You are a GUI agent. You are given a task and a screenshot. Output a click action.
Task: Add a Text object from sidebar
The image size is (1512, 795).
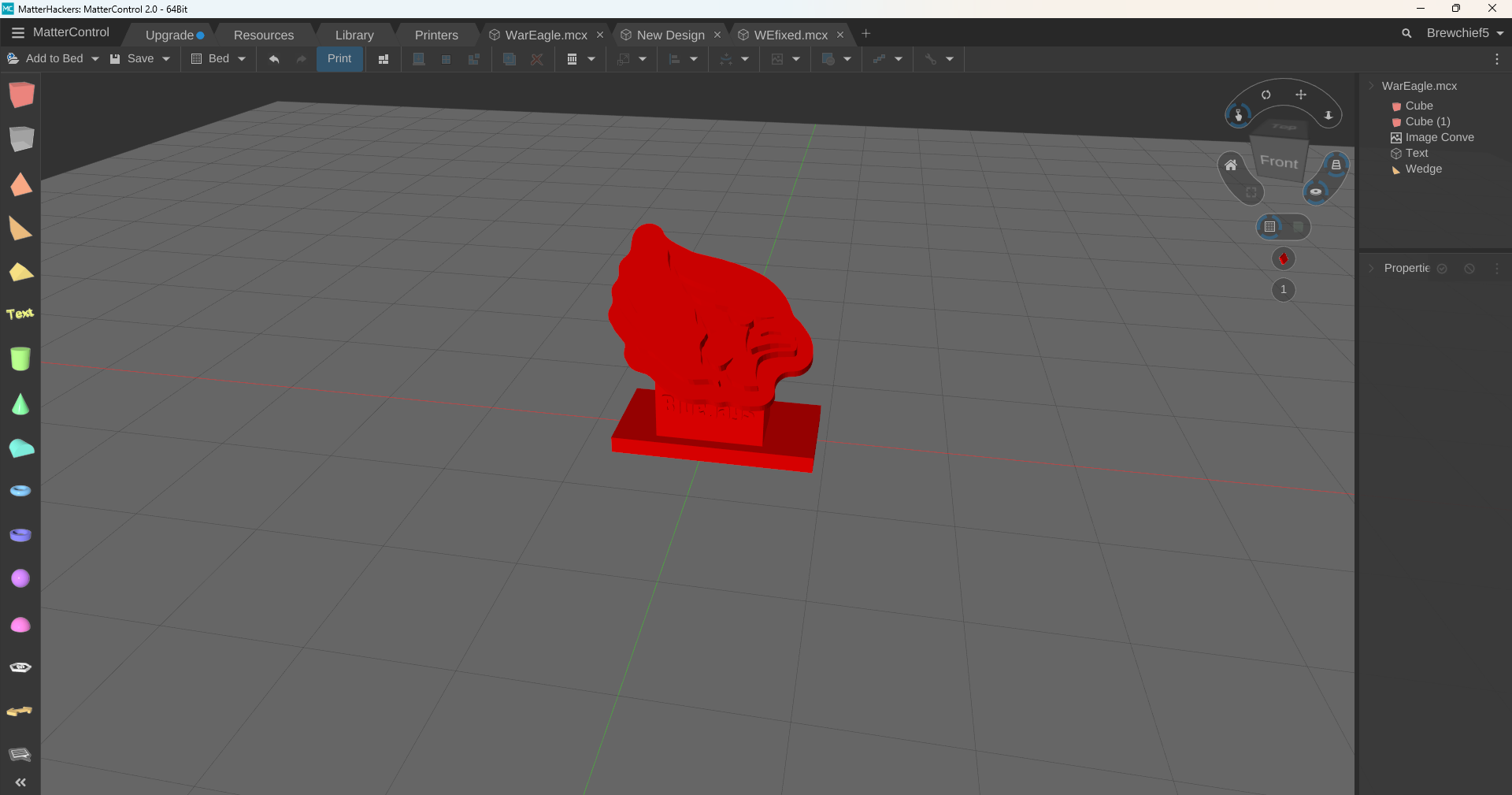tap(20, 314)
